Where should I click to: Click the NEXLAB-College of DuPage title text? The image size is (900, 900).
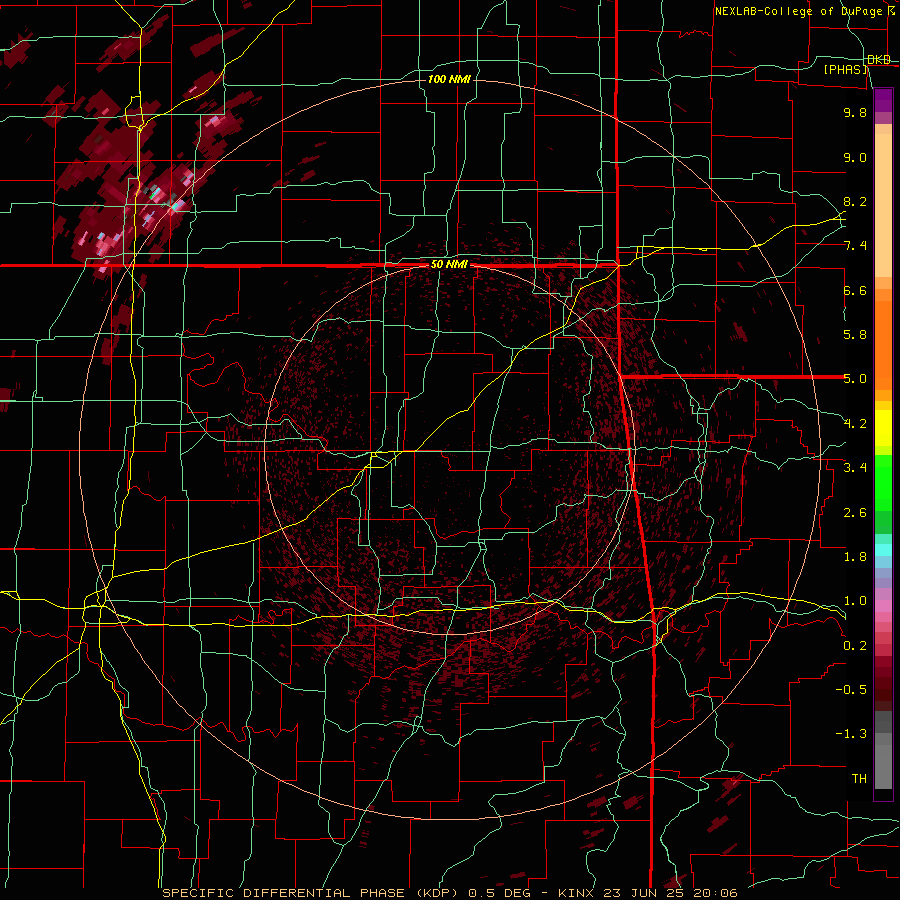pyautogui.click(x=798, y=11)
